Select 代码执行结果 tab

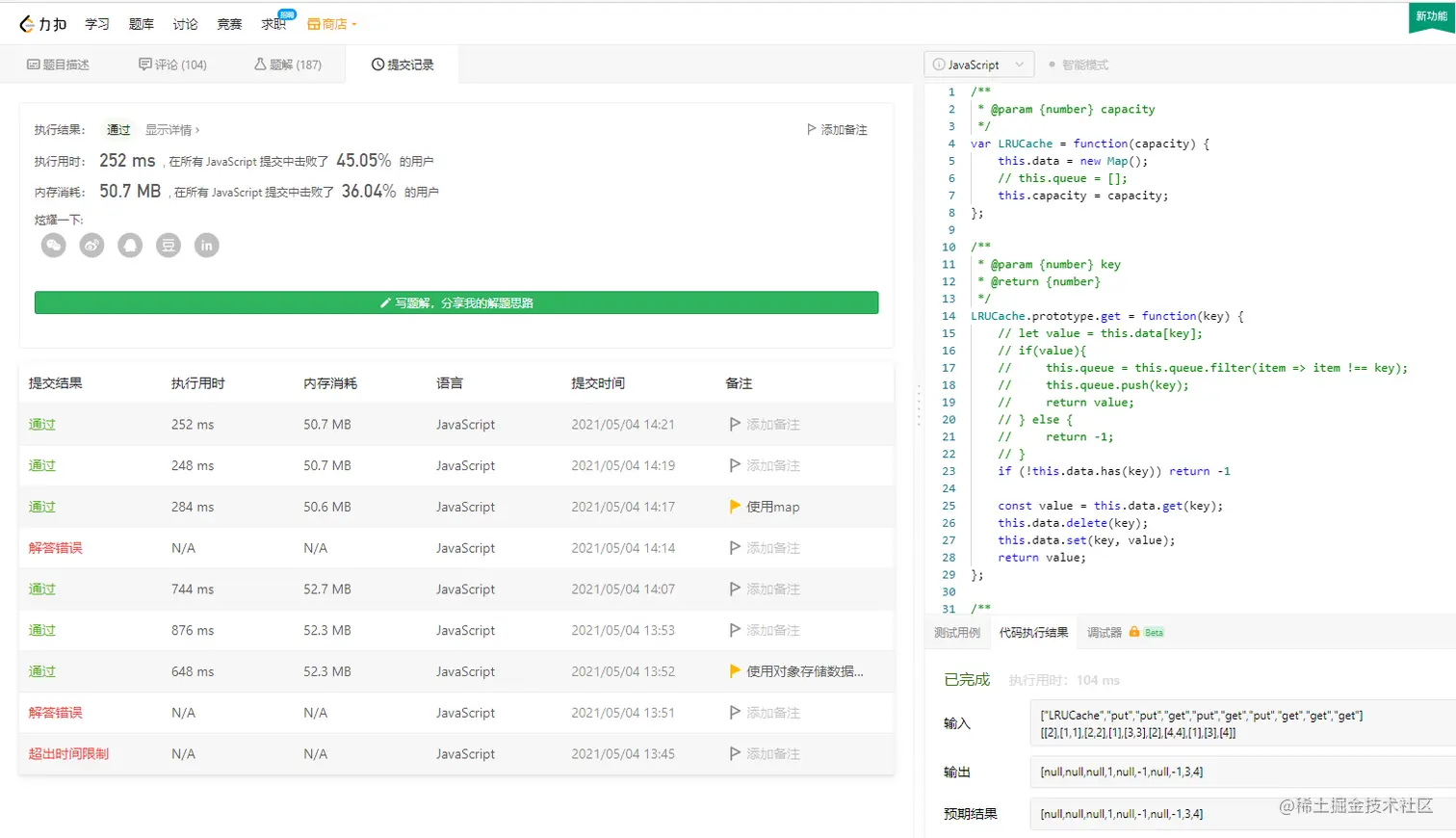pos(1033,633)
